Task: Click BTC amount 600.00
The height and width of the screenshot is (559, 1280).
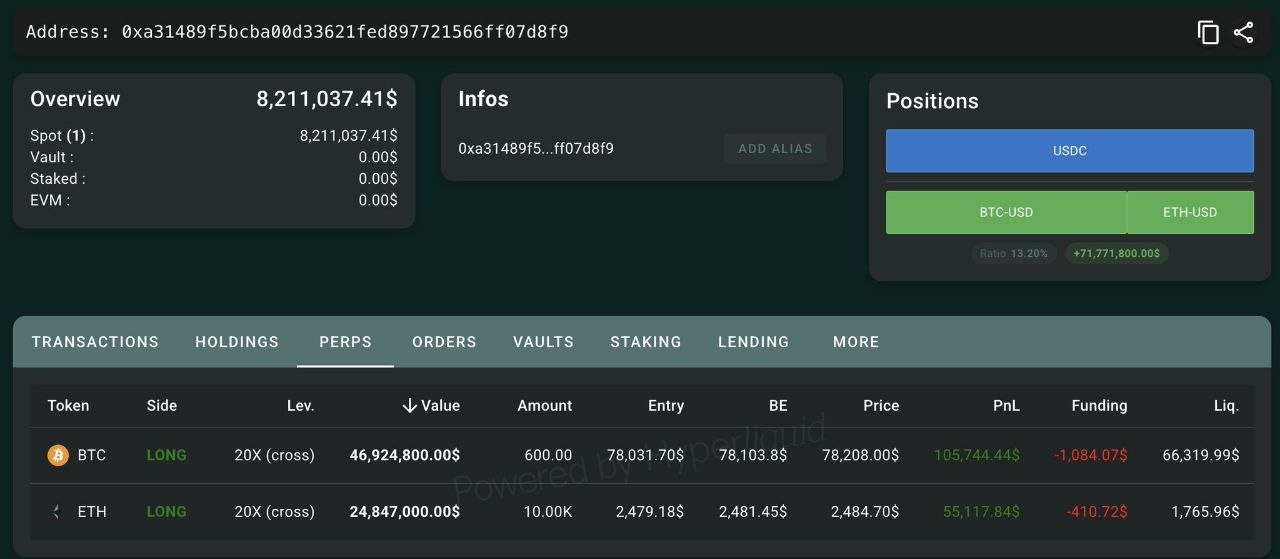Action: [x=549, y=455]
